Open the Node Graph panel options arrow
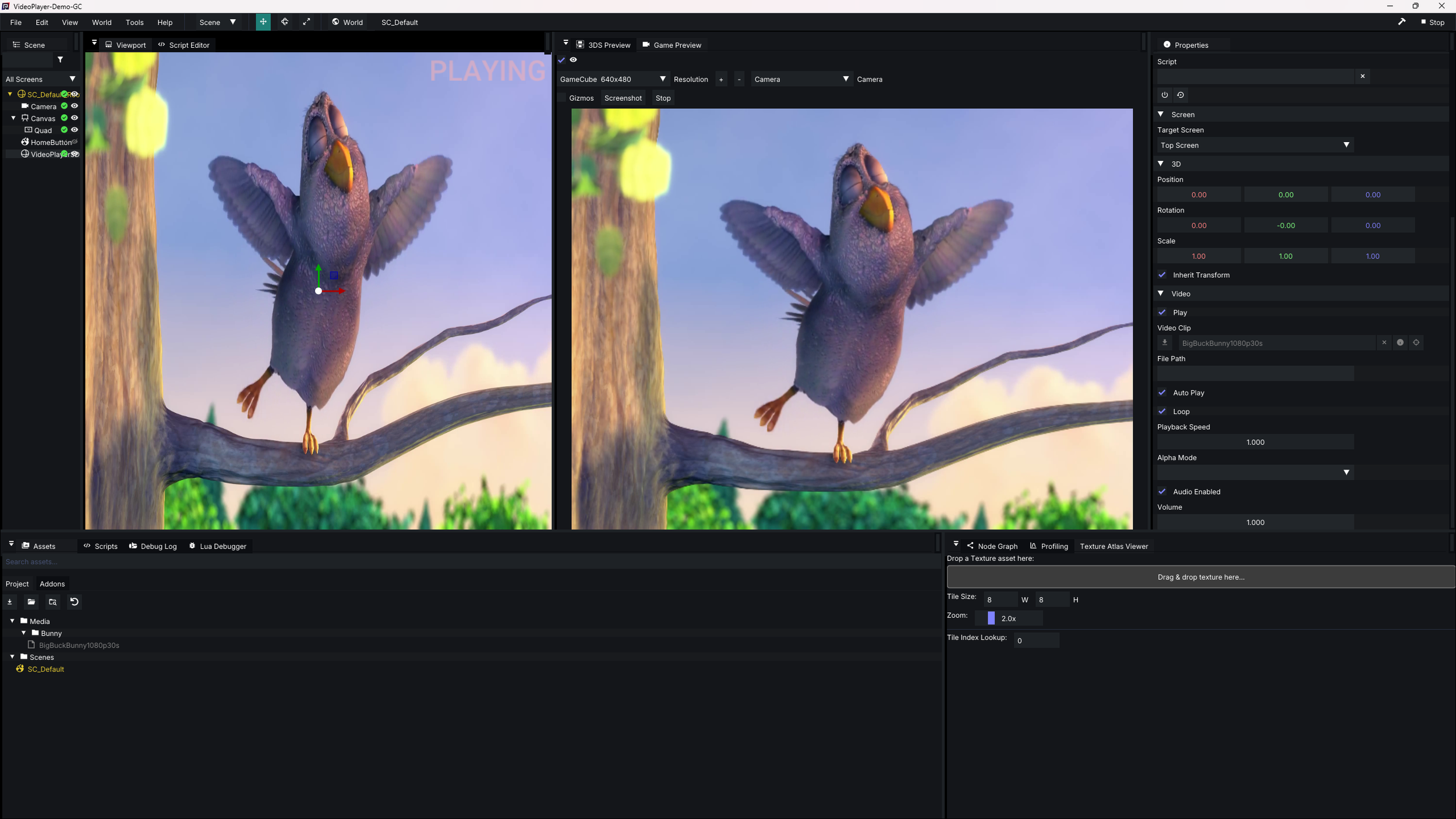The width and height of the screenshot is (1456, 819). 956,544
